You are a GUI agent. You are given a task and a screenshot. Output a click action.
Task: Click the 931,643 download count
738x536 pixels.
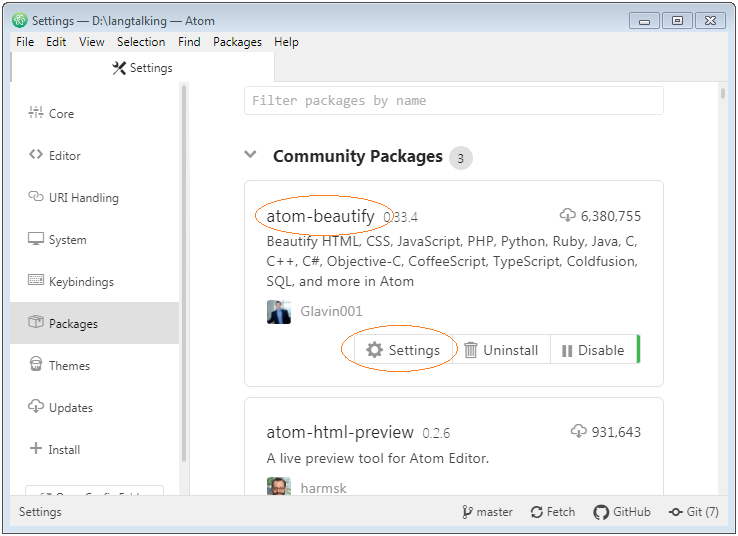[x=616, y=432]
